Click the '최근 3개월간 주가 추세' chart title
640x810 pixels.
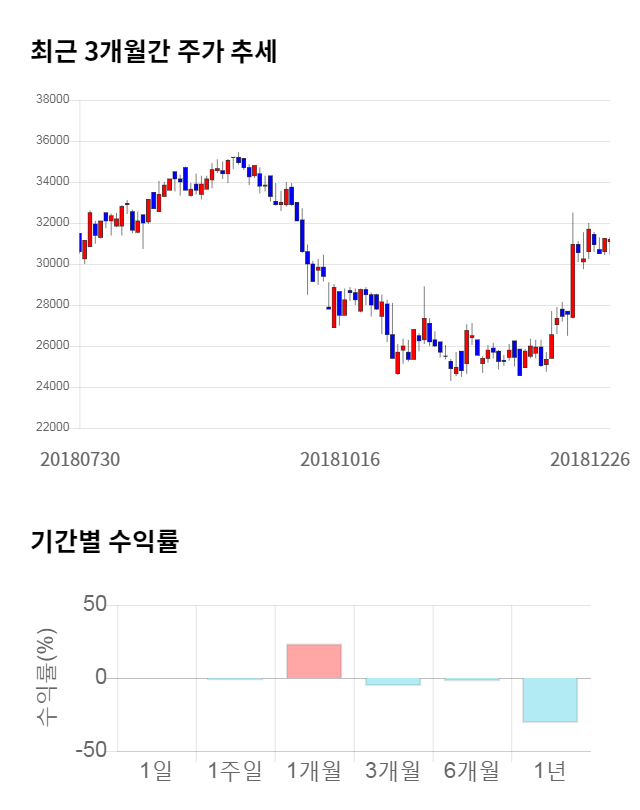[x=154, y=52]
